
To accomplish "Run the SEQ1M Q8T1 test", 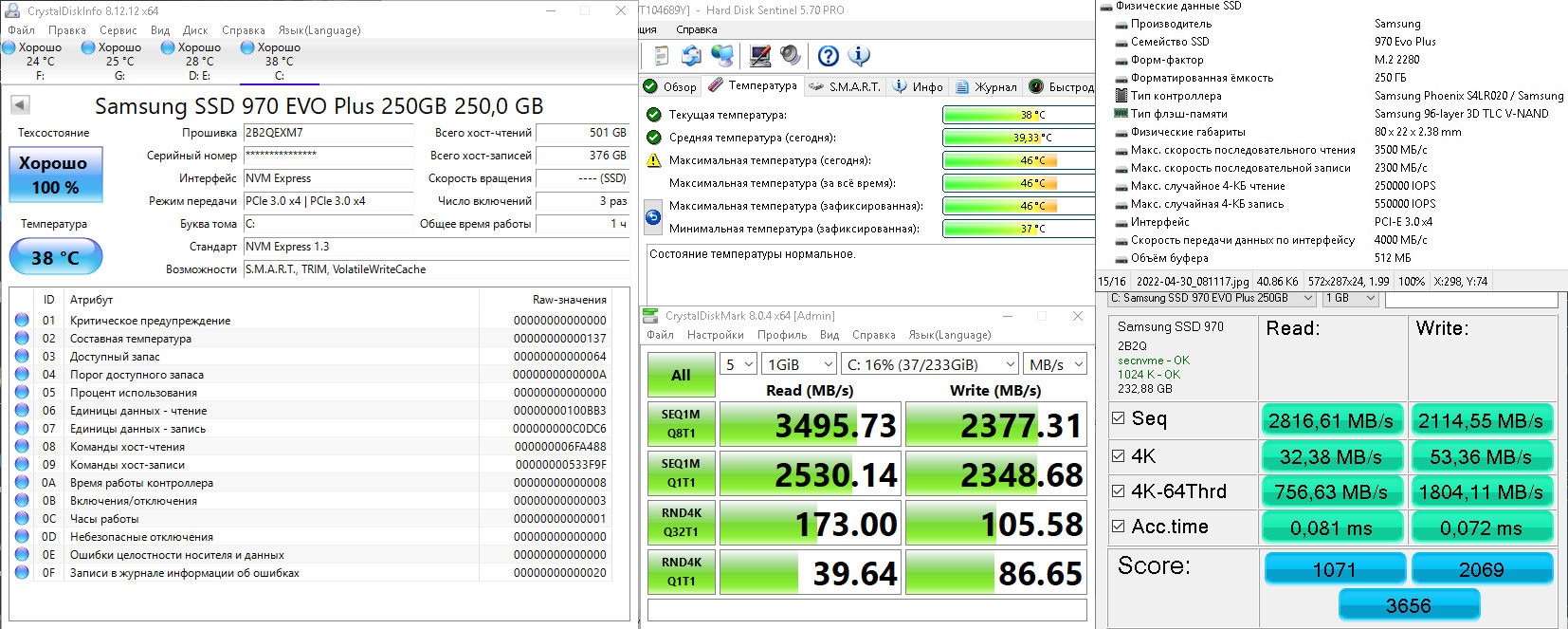I will click(x=681, y=423).
